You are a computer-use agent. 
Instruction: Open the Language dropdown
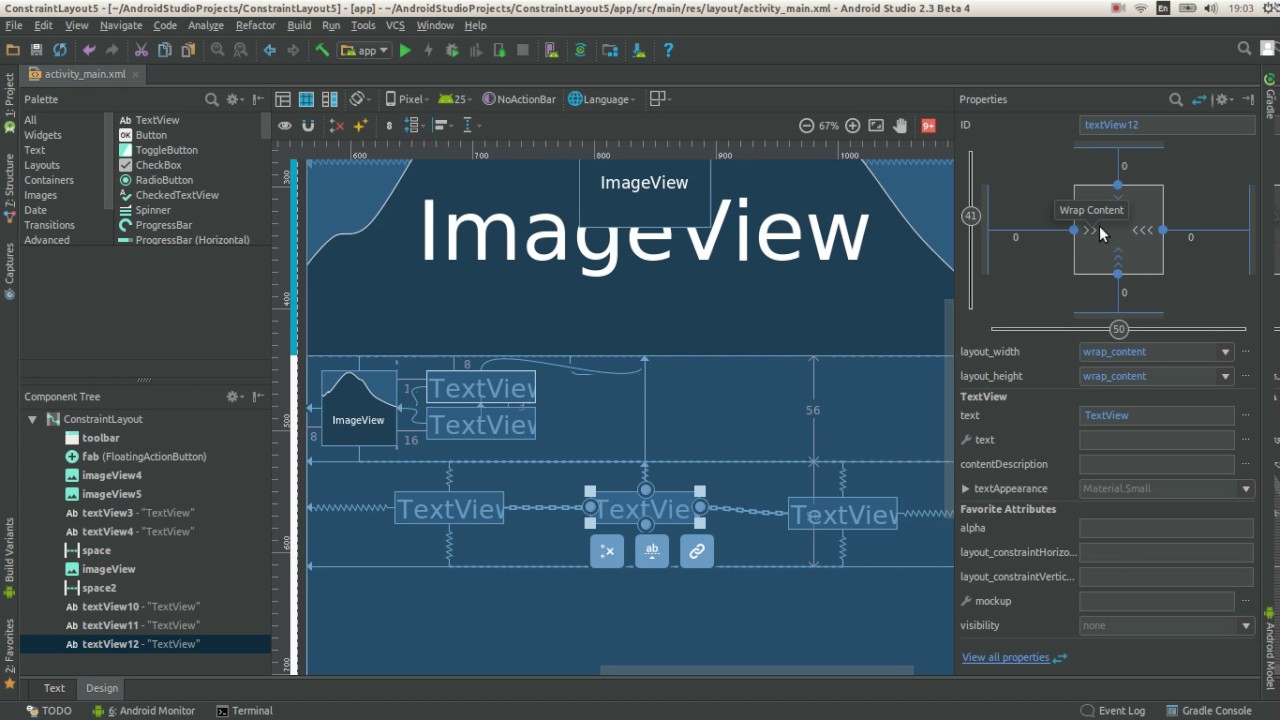(x=602, y=99)
